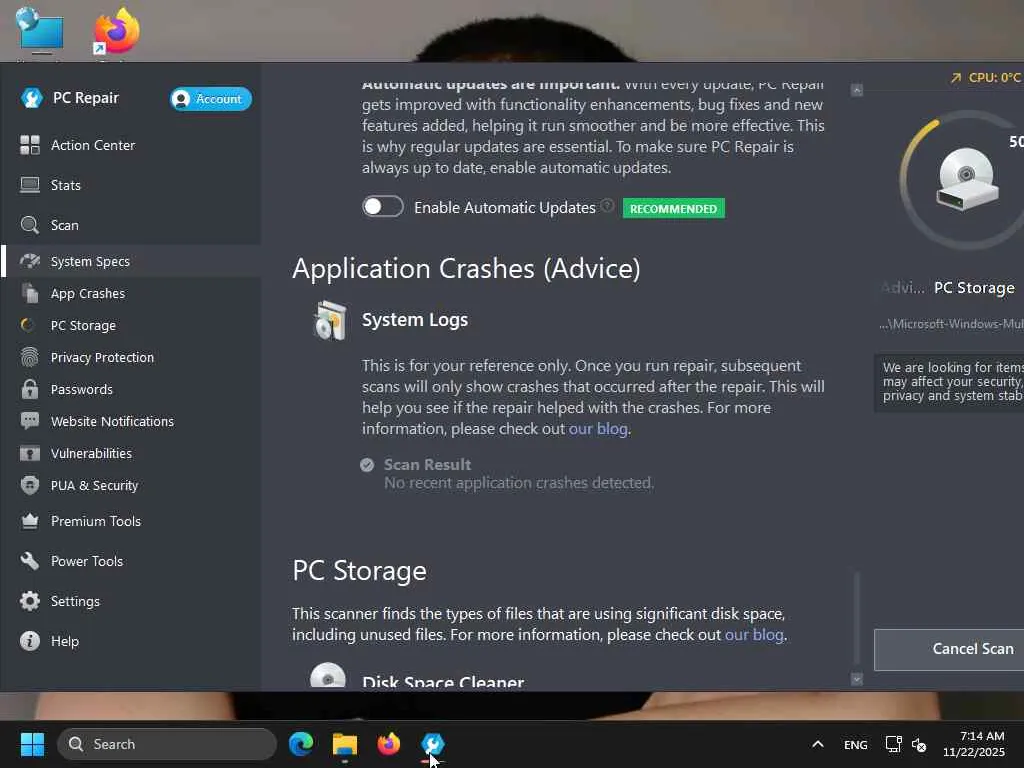
Task: Click the RECOMMENDED green badge
Action: click(673, 208)
